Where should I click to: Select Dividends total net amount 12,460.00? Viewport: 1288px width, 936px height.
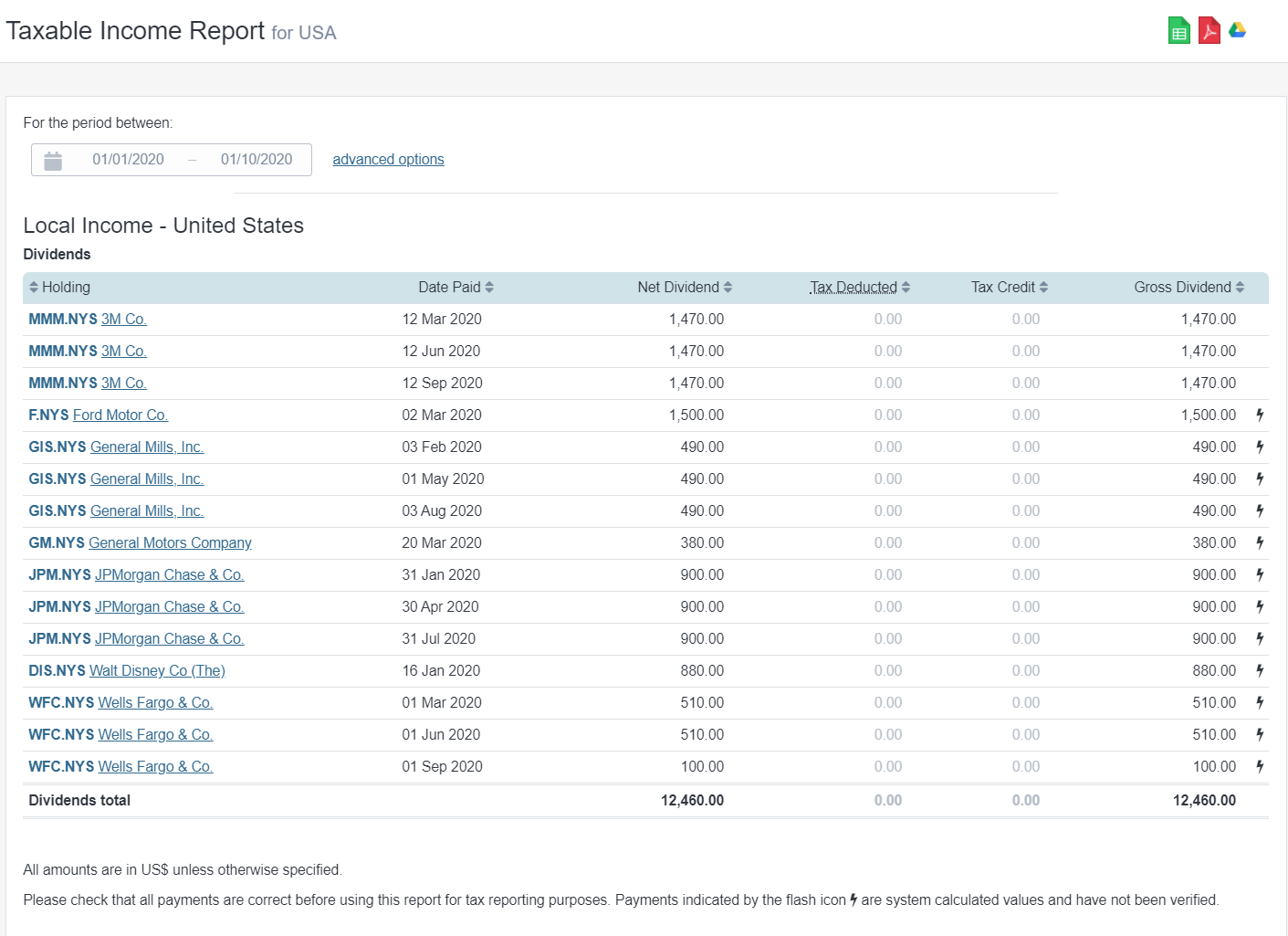692,800
